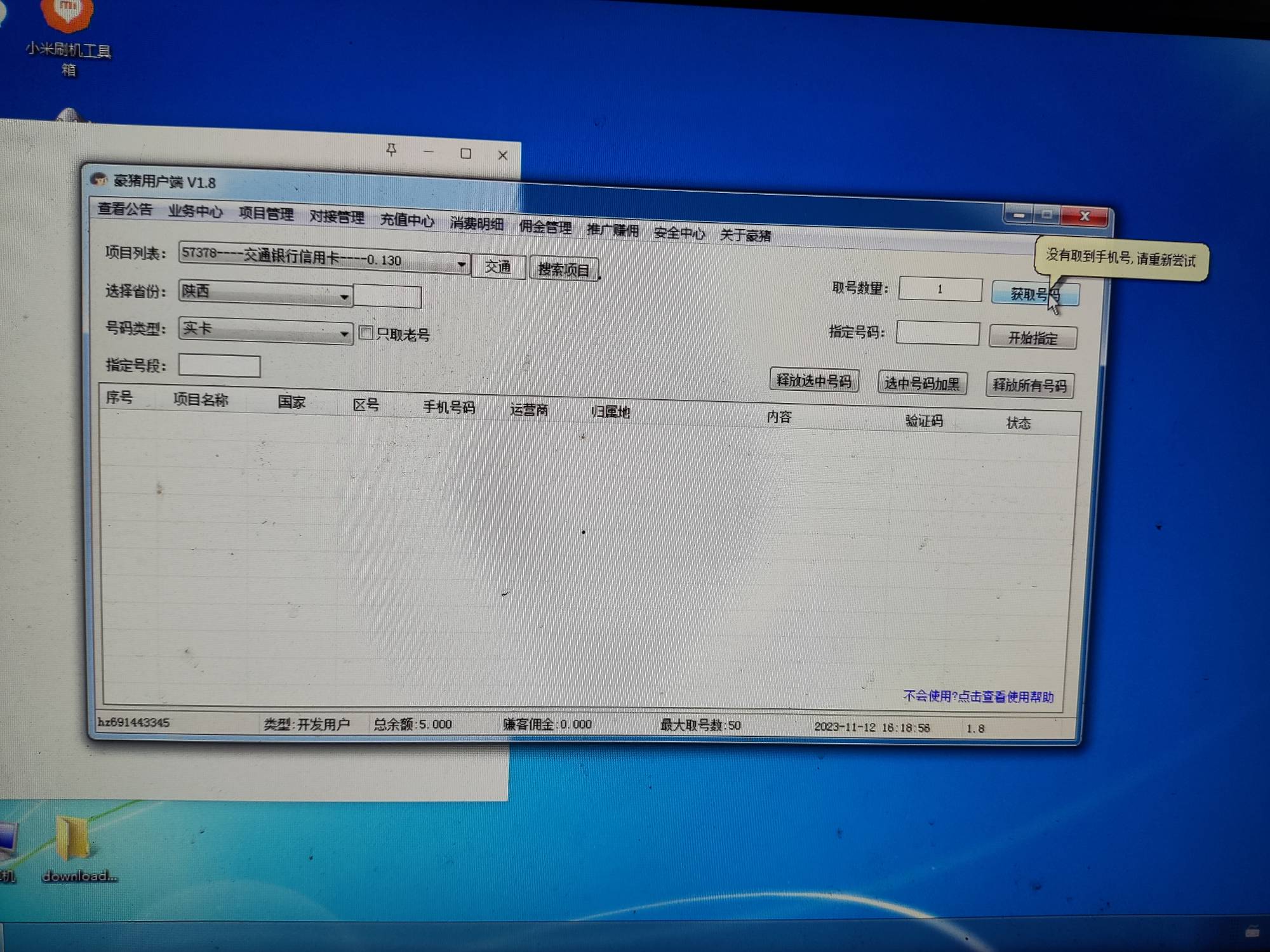Click the 国家 column header

(291, 402)
